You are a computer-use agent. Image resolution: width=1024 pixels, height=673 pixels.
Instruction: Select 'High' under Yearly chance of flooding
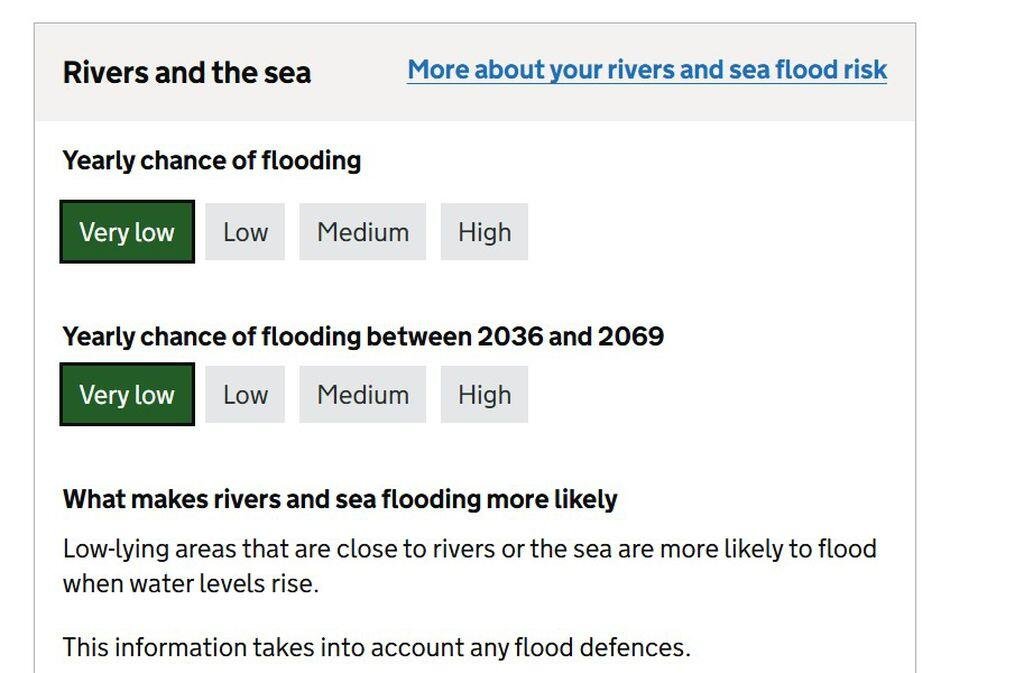click(484, 232)
